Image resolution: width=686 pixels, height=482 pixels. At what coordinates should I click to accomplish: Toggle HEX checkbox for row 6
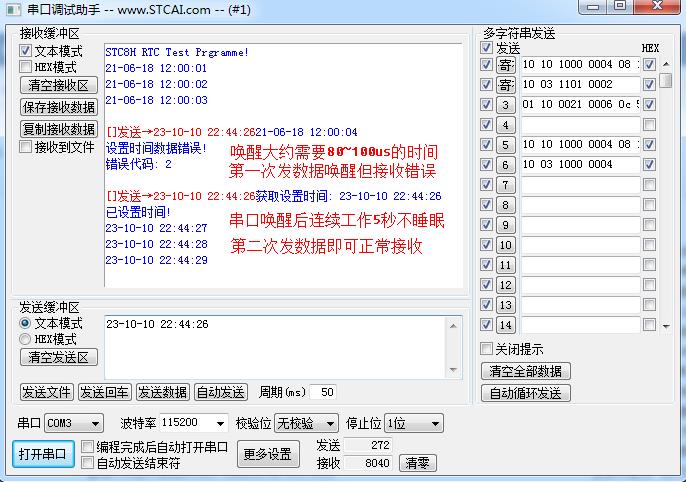click(649, 164)
